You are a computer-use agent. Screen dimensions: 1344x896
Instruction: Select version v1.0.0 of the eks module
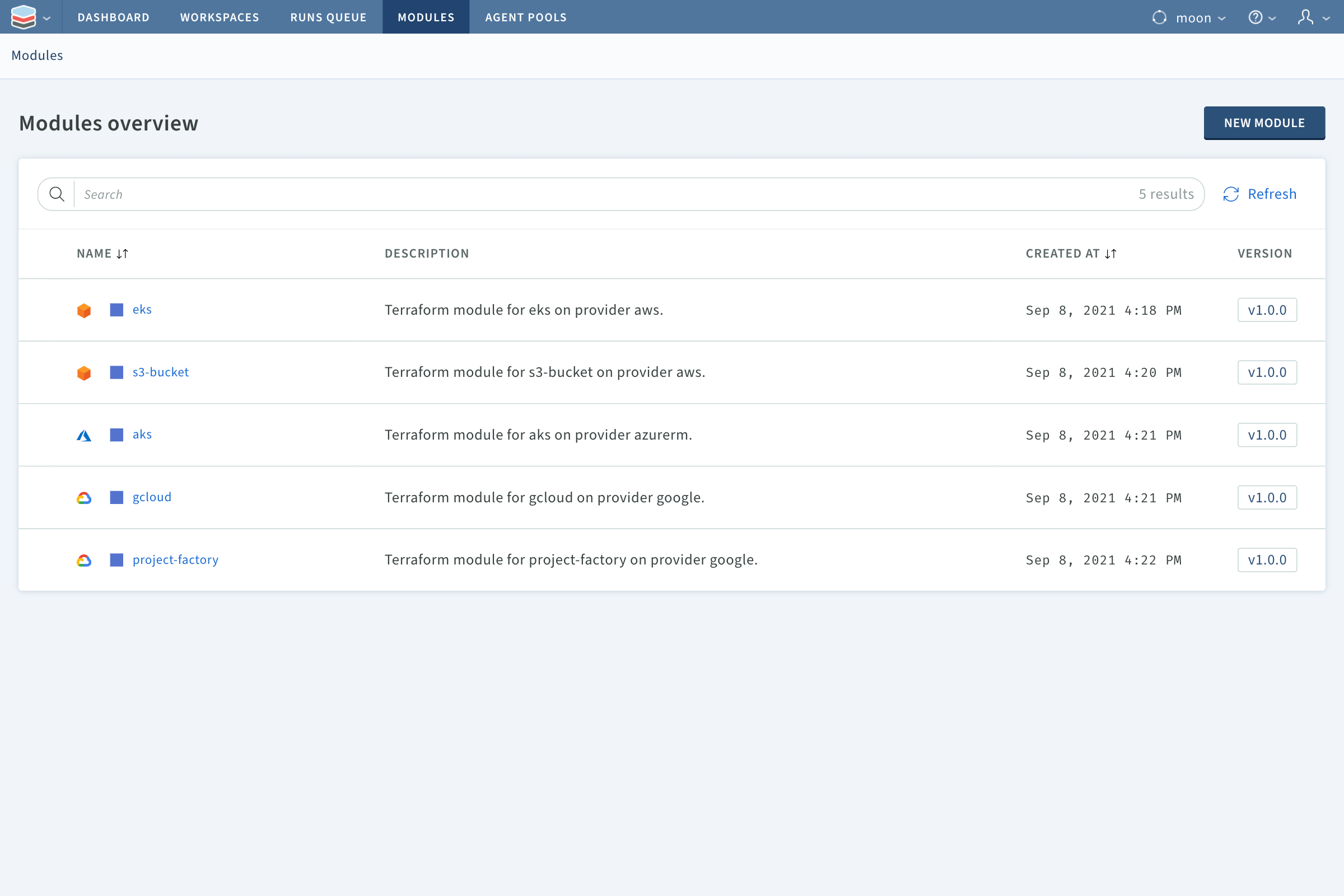coord(1267,310)
